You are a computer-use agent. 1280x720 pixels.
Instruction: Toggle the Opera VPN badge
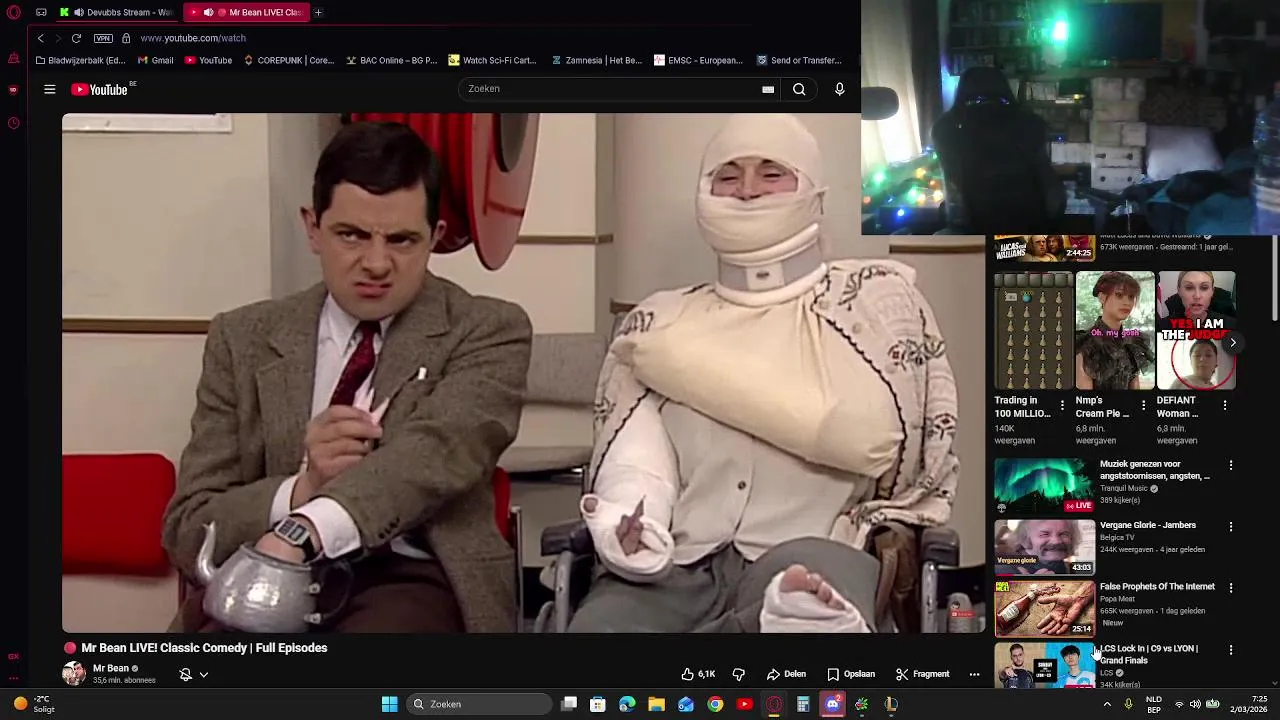pos(103,38)
